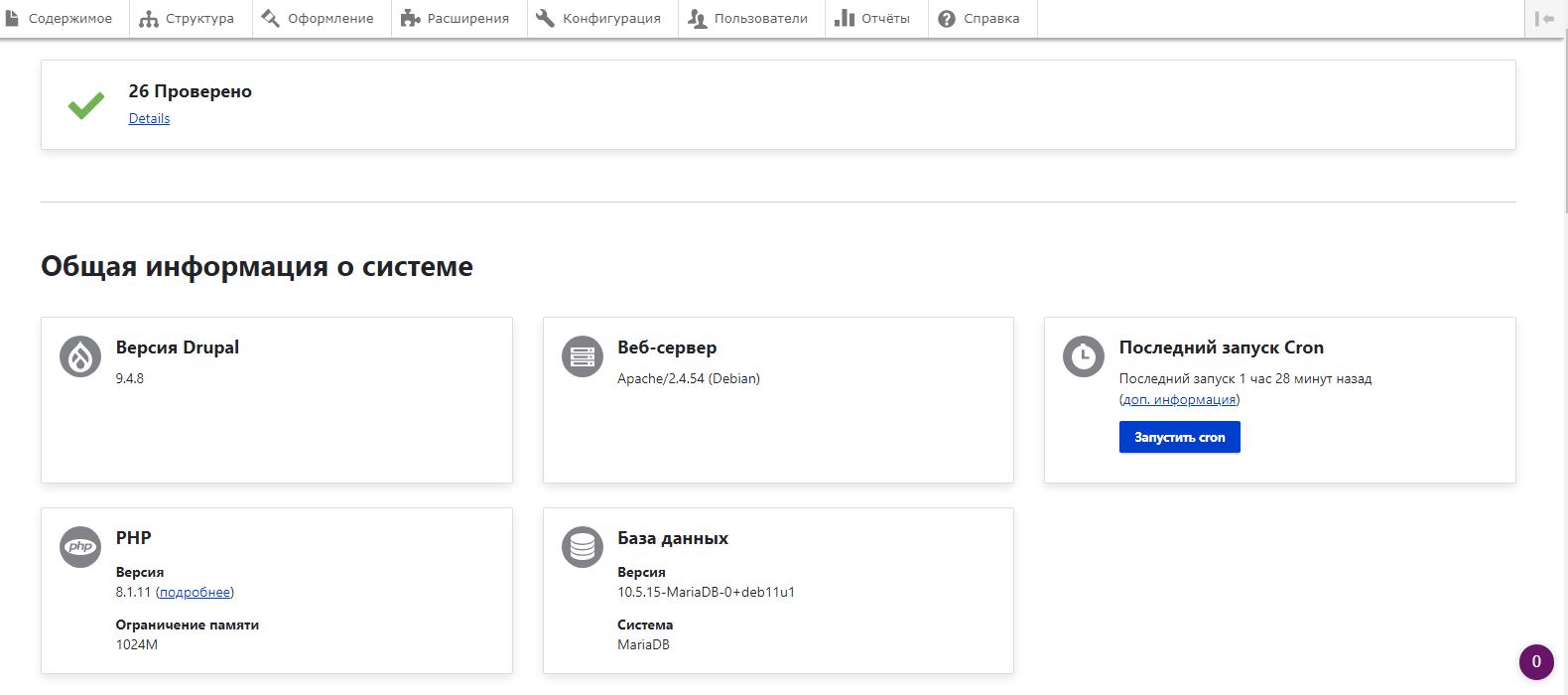Screen dimensions: 1568x695
Task: Click the Запустить cron button
Action: (x=1179, y=437)
